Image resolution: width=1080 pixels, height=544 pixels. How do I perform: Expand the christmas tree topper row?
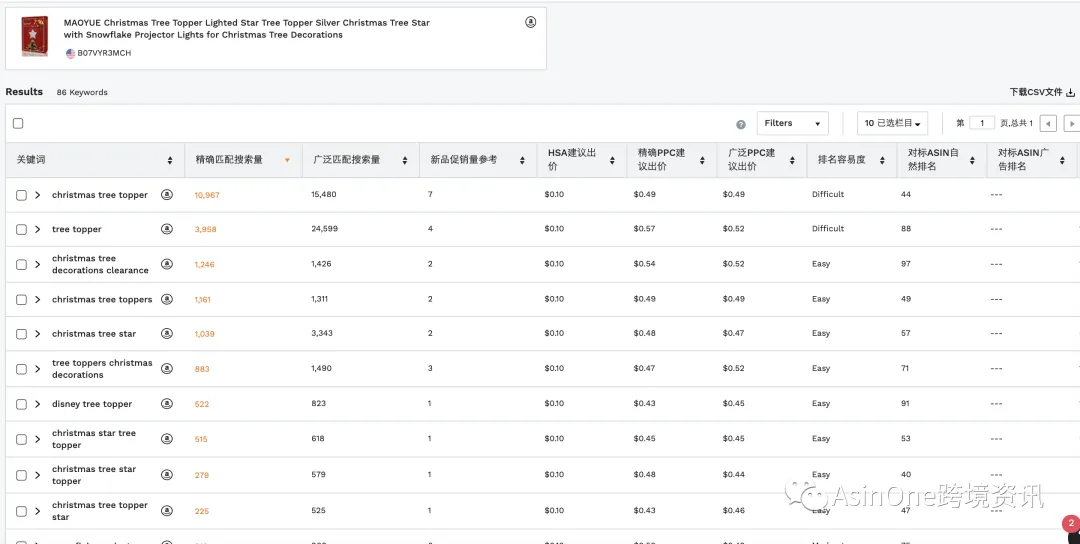click(x=38, y=195)
